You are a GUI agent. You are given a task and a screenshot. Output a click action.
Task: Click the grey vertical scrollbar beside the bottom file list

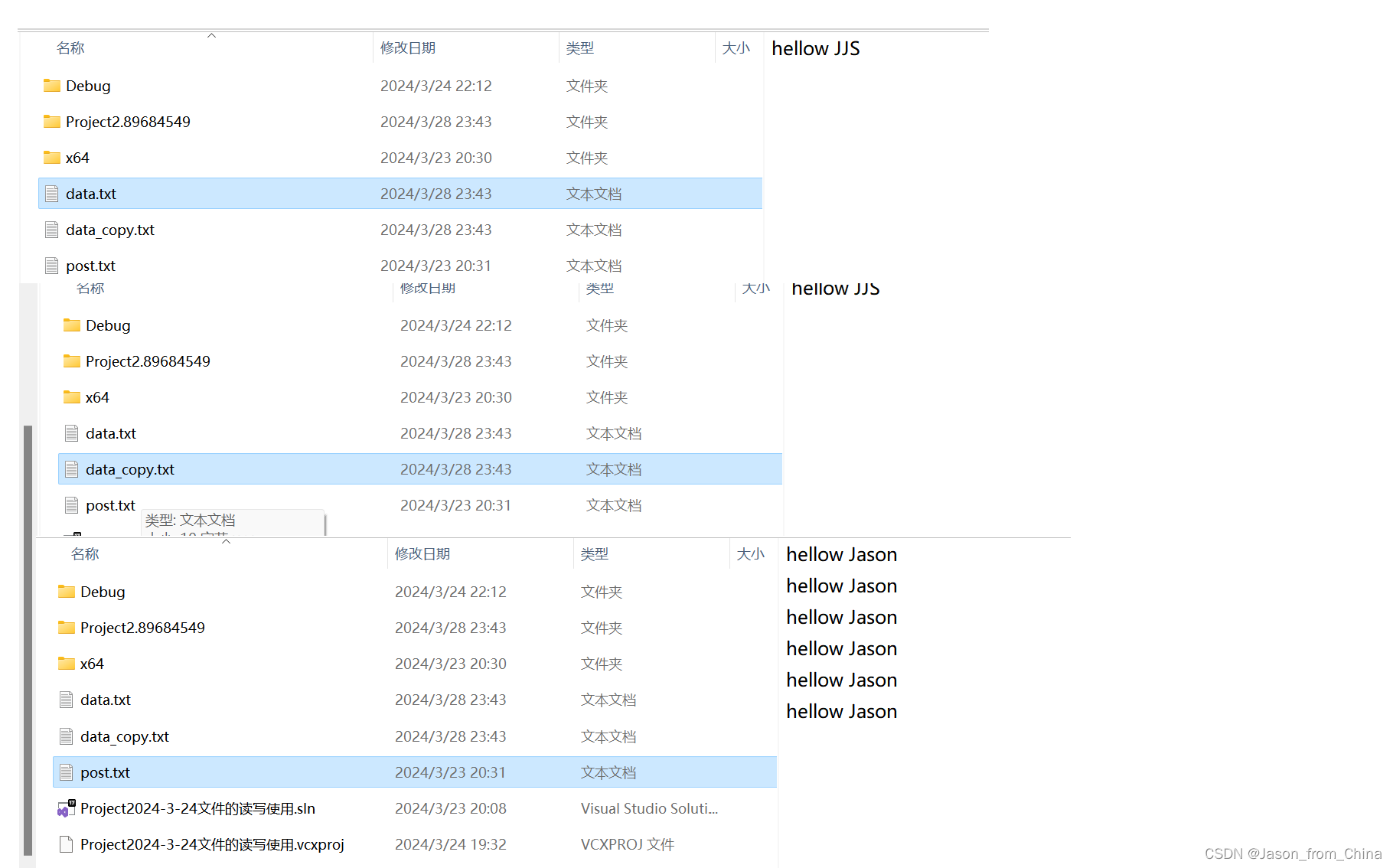[28, 639]
